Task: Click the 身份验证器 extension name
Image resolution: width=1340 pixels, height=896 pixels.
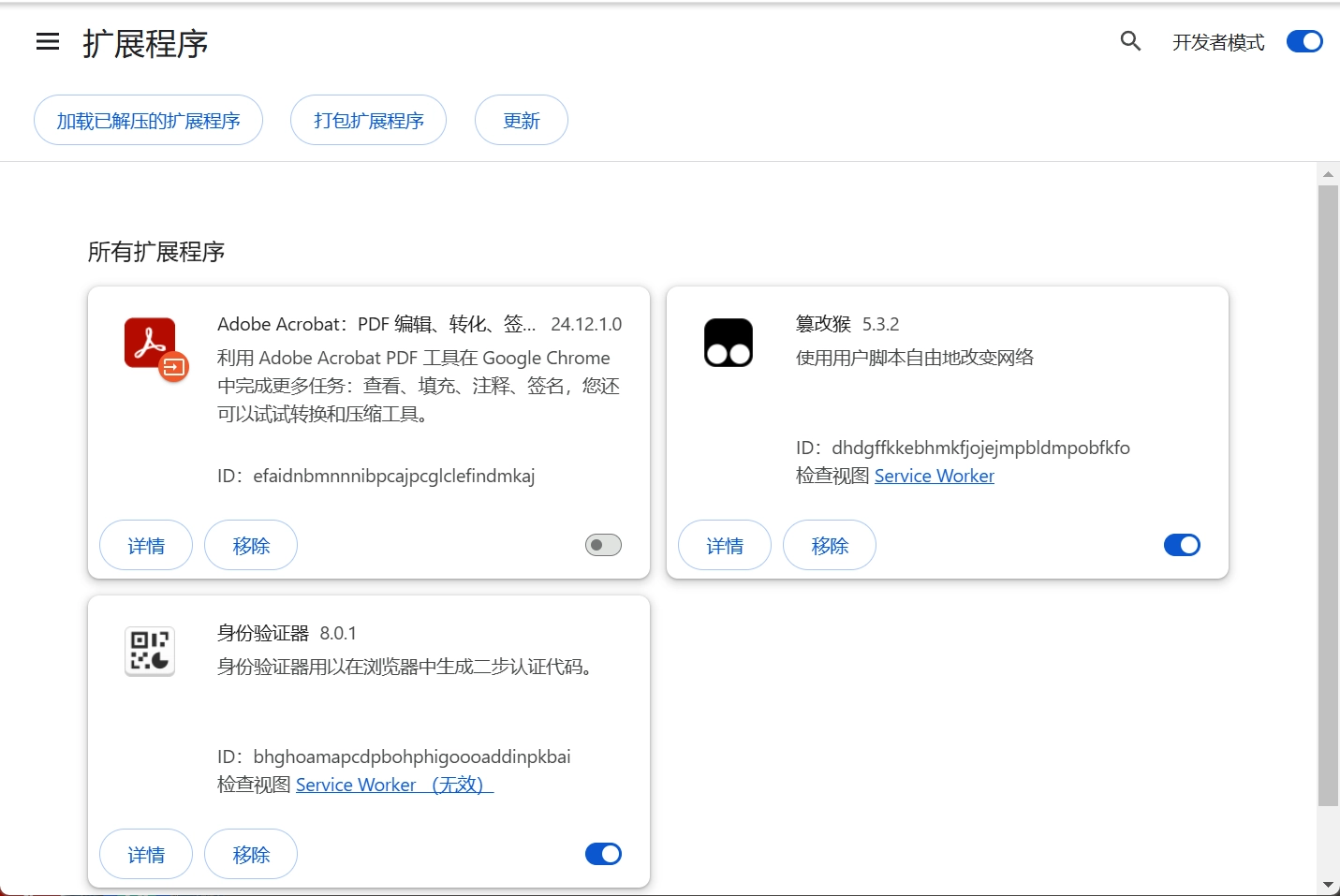Action: coord(263,633)
